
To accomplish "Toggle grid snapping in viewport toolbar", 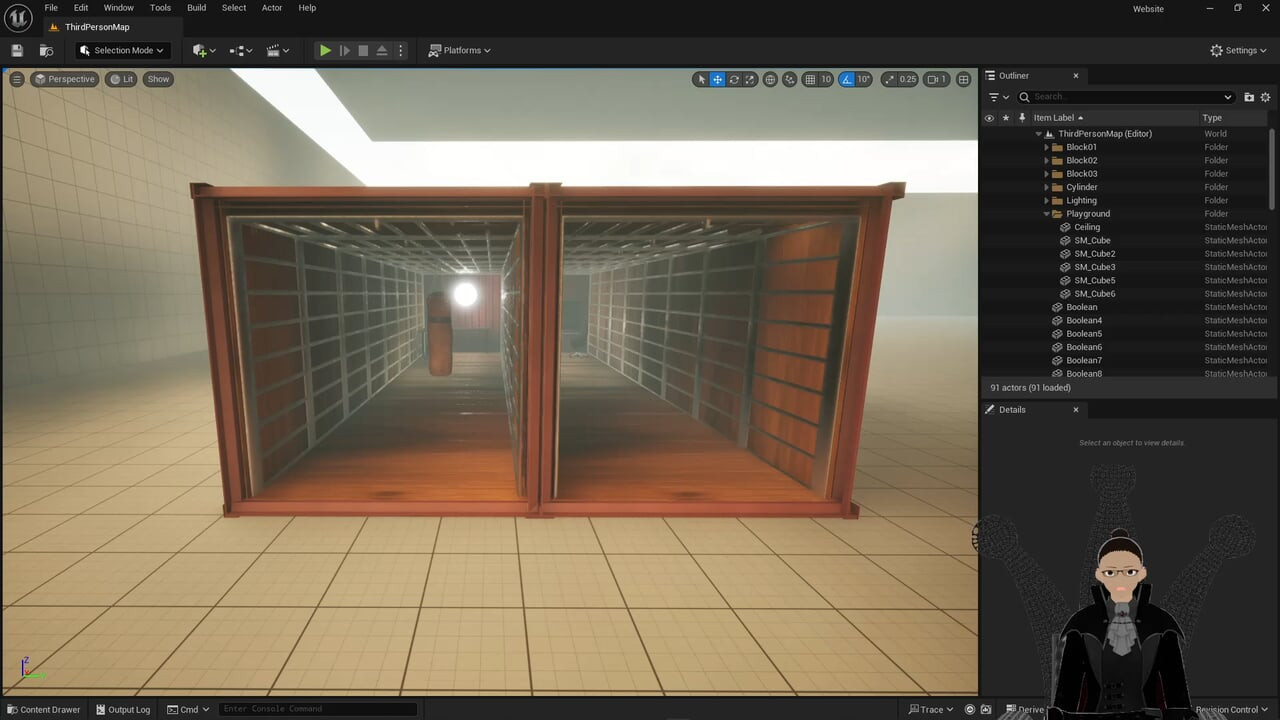I will click(x=810, y=79).
